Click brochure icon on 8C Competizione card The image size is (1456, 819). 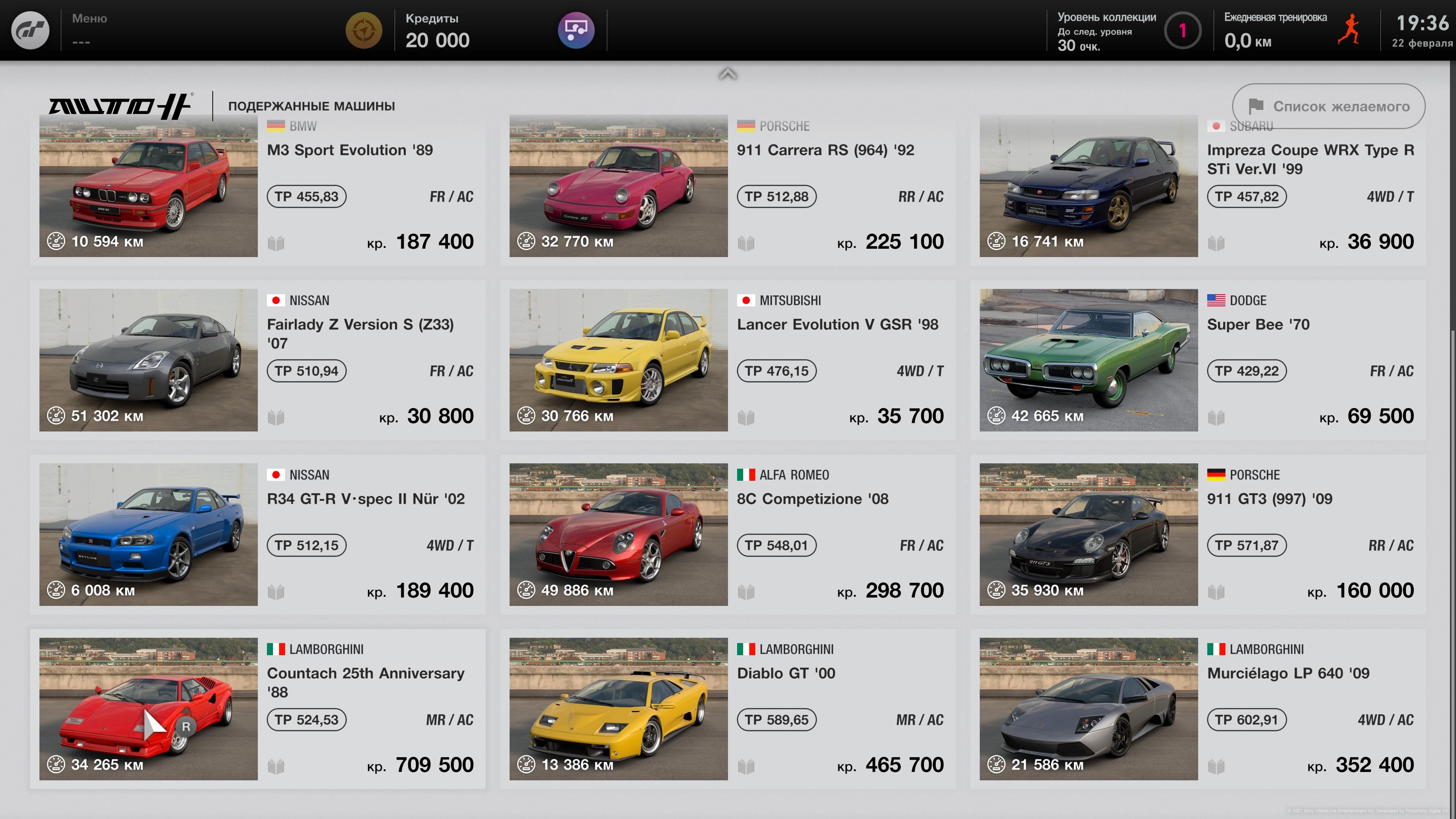click(x=746, y=592)
